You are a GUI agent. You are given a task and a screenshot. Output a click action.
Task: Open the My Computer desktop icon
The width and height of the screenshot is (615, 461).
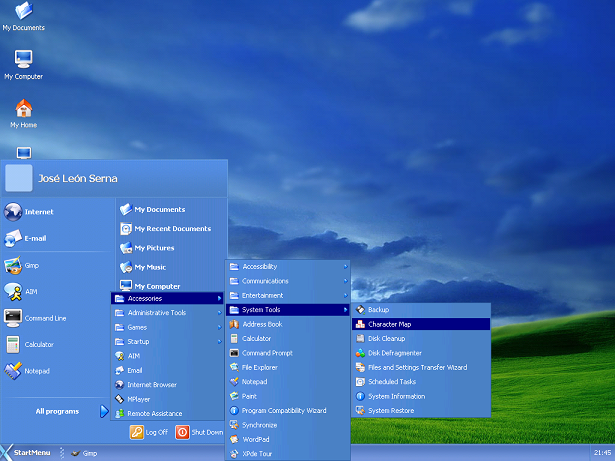click(24, 65)
